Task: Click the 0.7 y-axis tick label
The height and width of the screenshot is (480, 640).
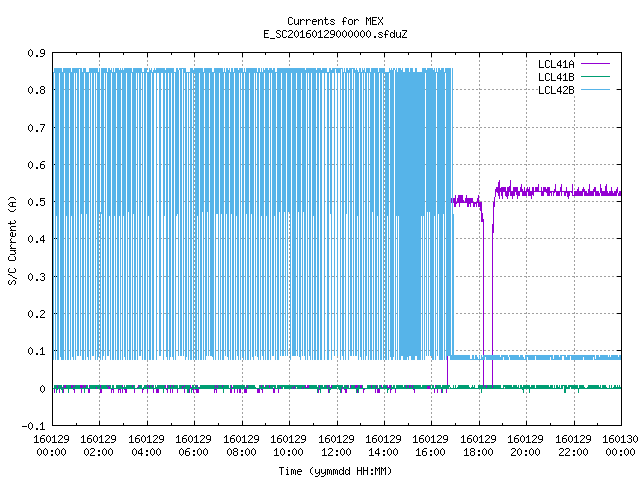Action: 36,128
